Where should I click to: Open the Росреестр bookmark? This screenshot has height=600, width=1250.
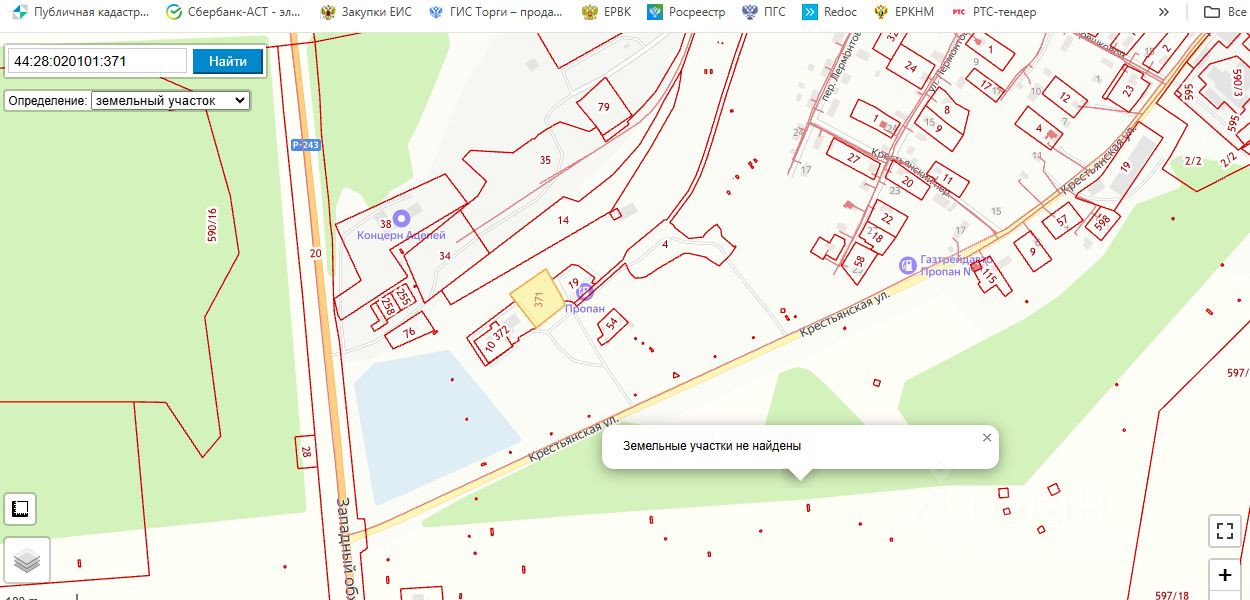[x=688, y=12]
